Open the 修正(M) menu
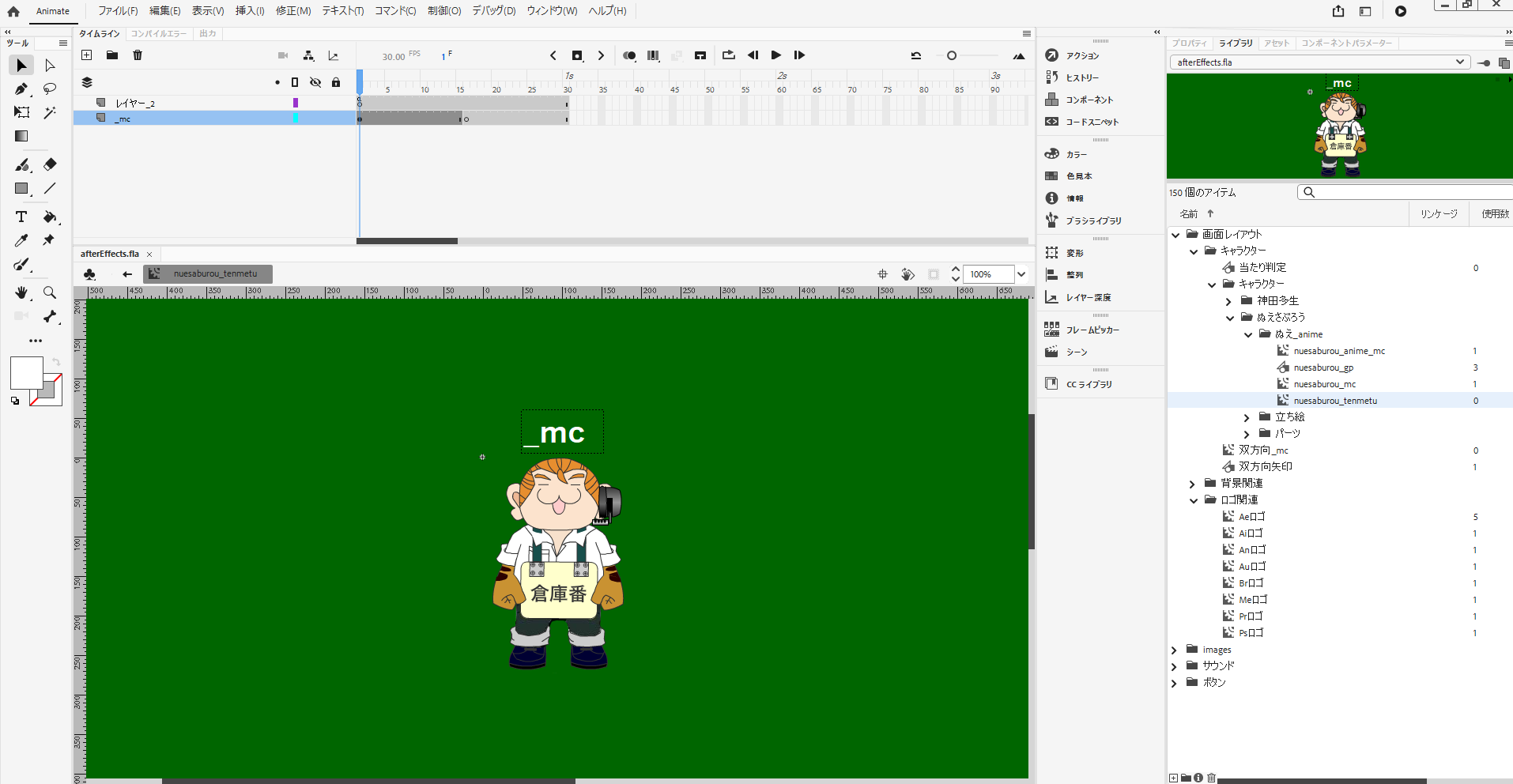This screenshot has width=1513, height=784. [x=293, y=11]
